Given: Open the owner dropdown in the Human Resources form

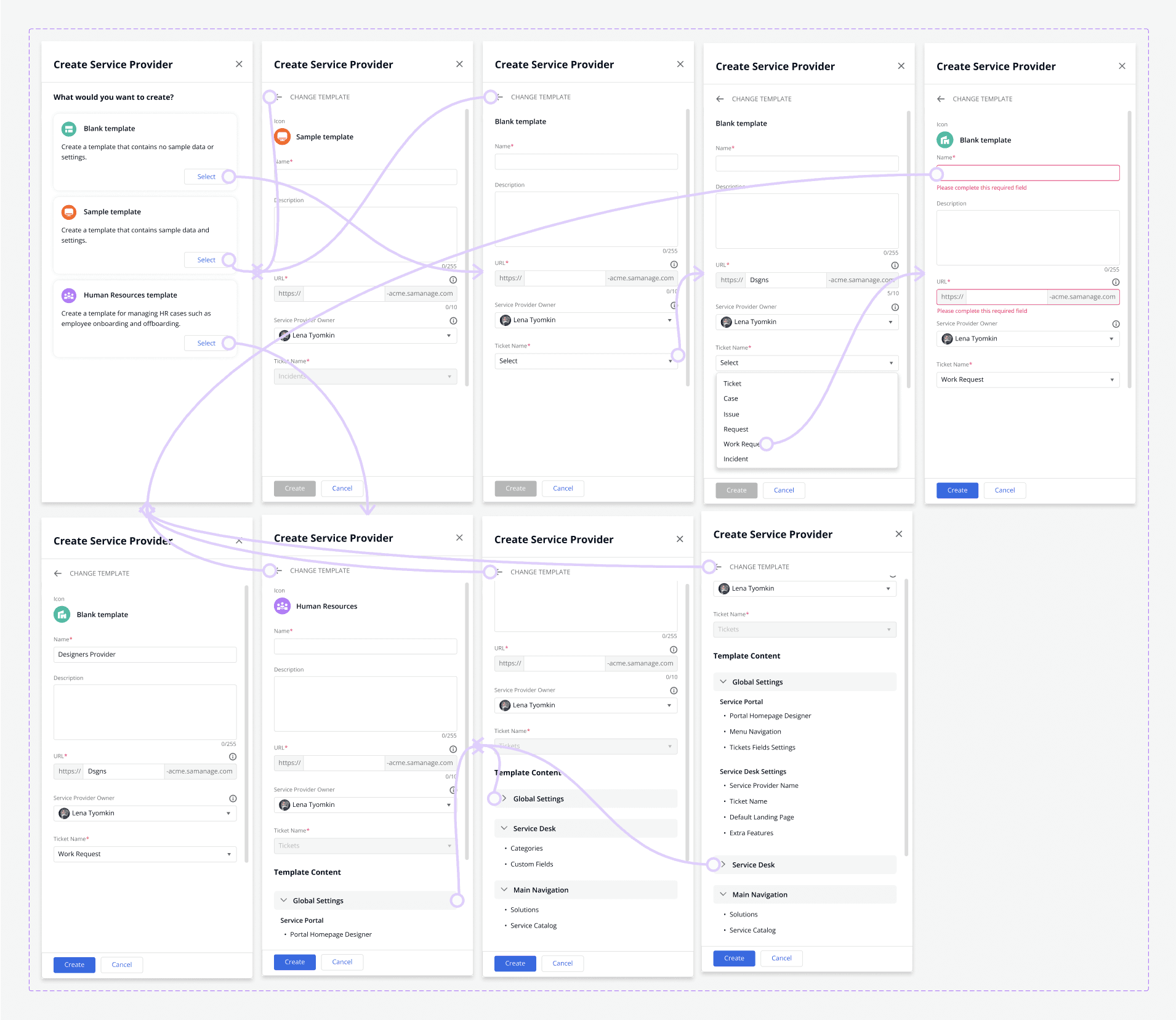Looking at the screenshot, I should click(366, 804).
